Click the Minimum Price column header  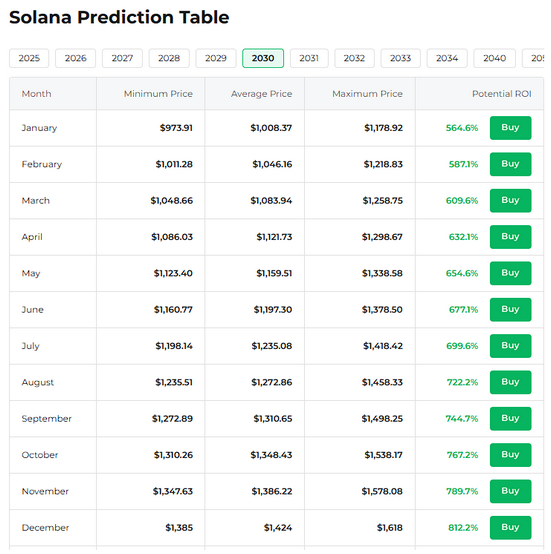coord(158,94)
